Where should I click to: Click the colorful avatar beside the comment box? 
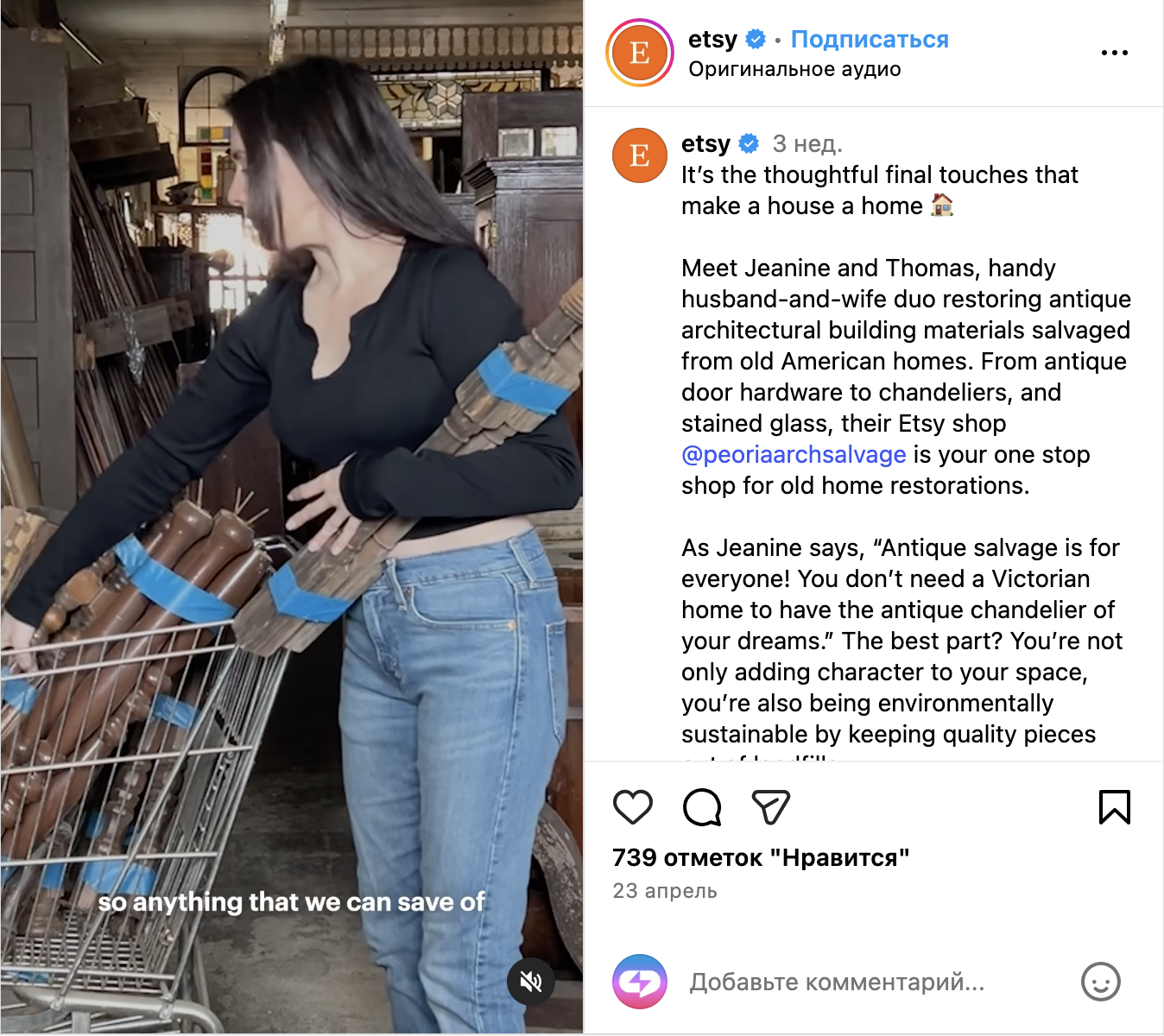pyautogui.click(x=640, y=982)
